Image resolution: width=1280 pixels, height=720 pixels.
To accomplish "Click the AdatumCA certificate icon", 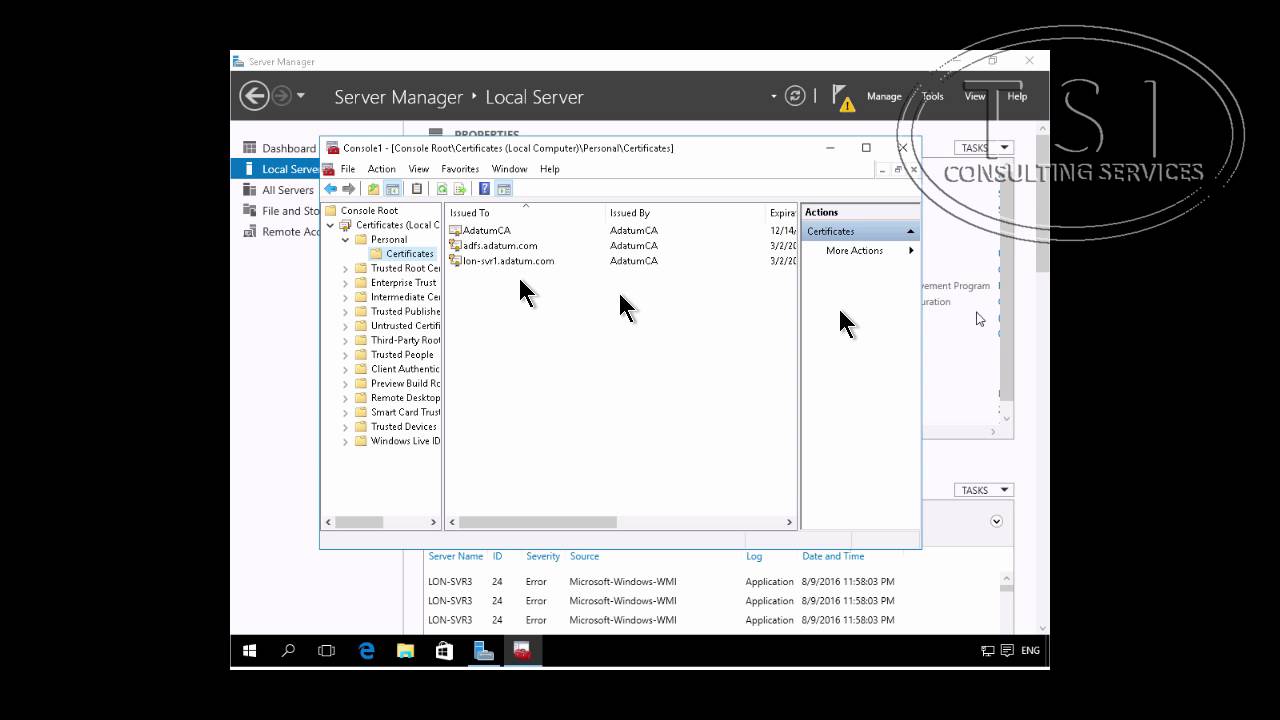I will point(455,231).
